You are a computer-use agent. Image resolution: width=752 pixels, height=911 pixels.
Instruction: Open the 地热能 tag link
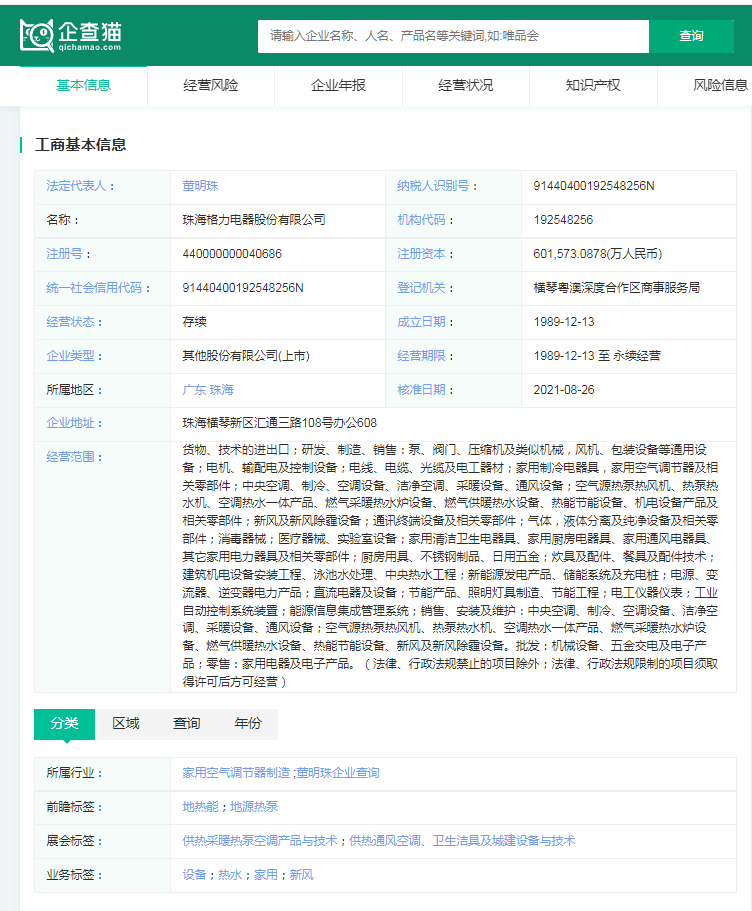pos(200,806)
